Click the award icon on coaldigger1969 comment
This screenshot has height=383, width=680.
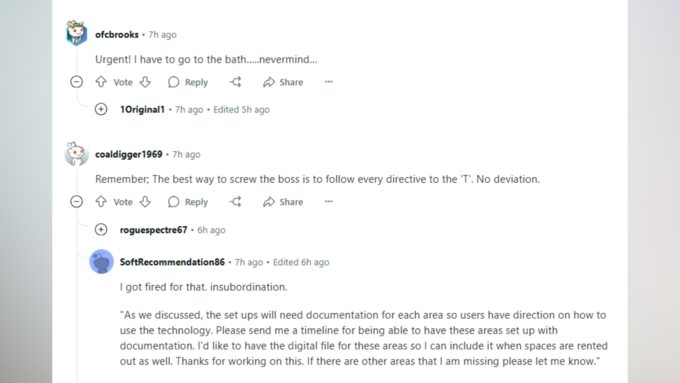tap(235, 202)
